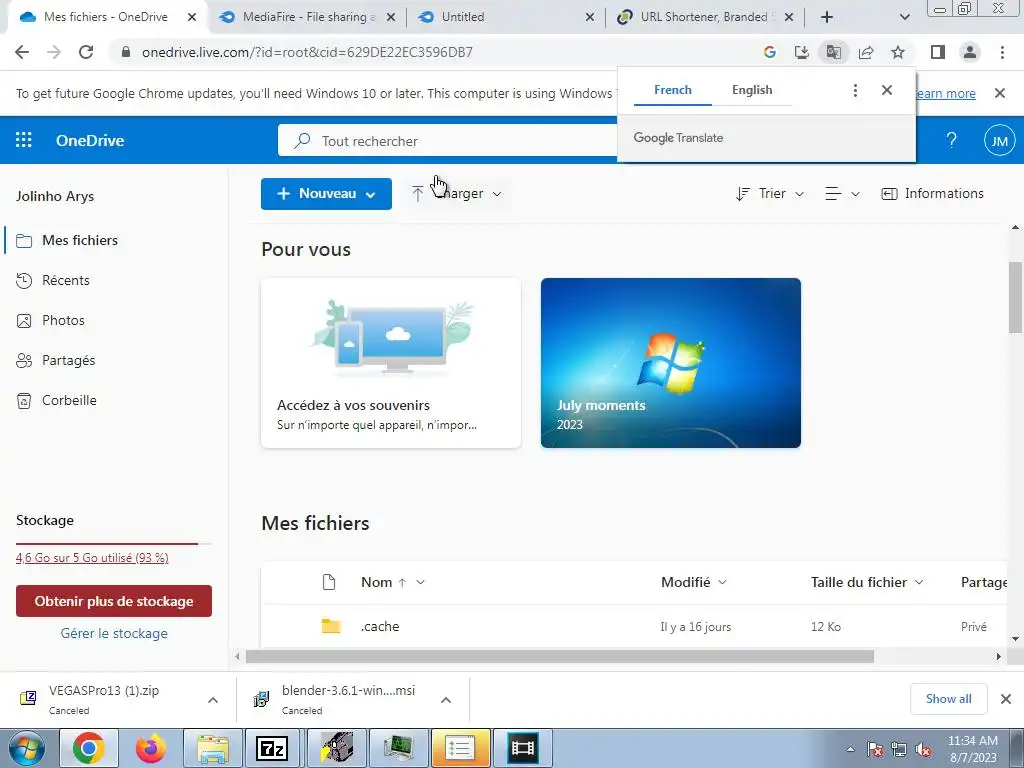Open the film strip app in taskbar

(x=523, y=748)
